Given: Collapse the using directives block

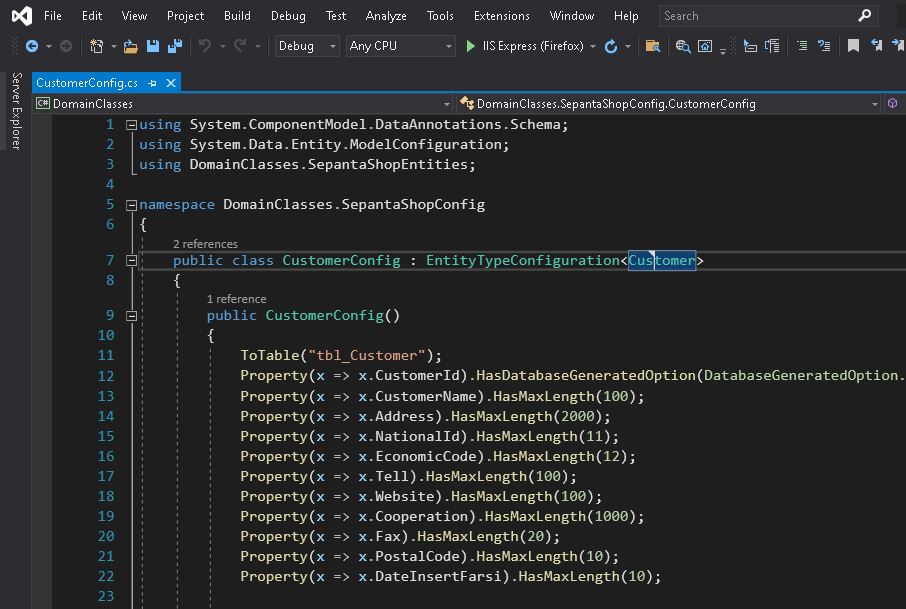Looking at the screenshot, I should tap(131, 125).
